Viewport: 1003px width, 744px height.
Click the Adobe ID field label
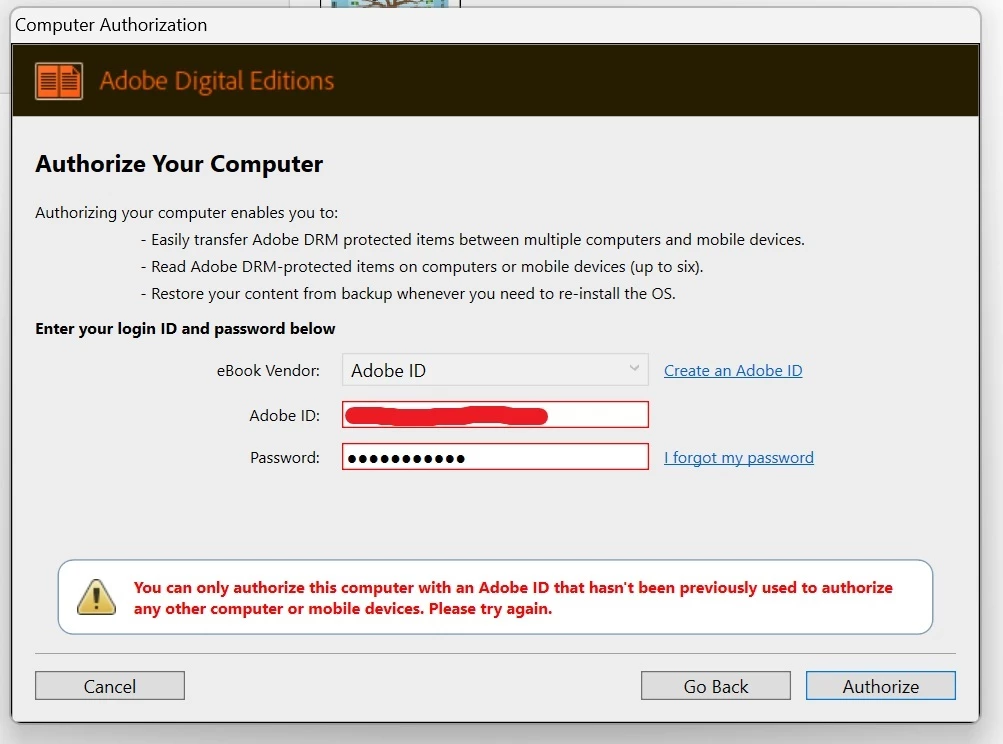click(285, 415)
